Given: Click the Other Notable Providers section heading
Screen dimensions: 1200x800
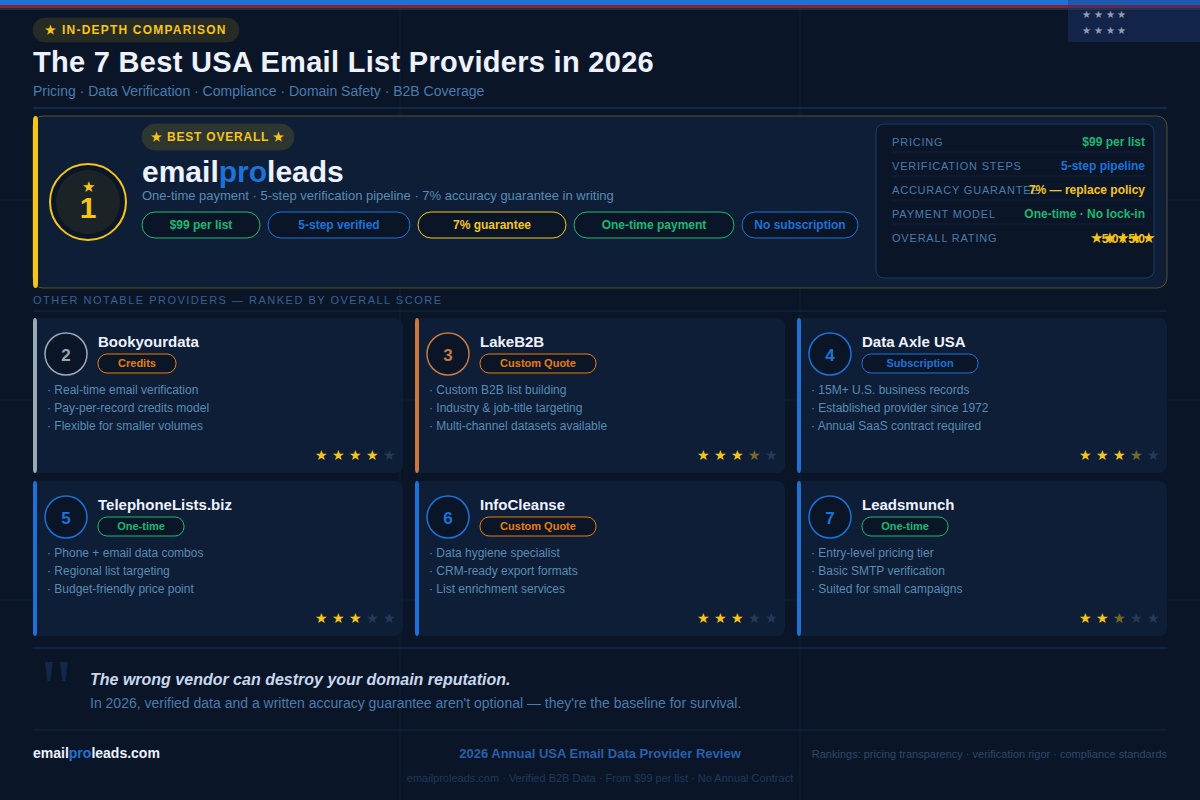Looking at the screenshot, I should pyautogui.click(x=237, y=300).
